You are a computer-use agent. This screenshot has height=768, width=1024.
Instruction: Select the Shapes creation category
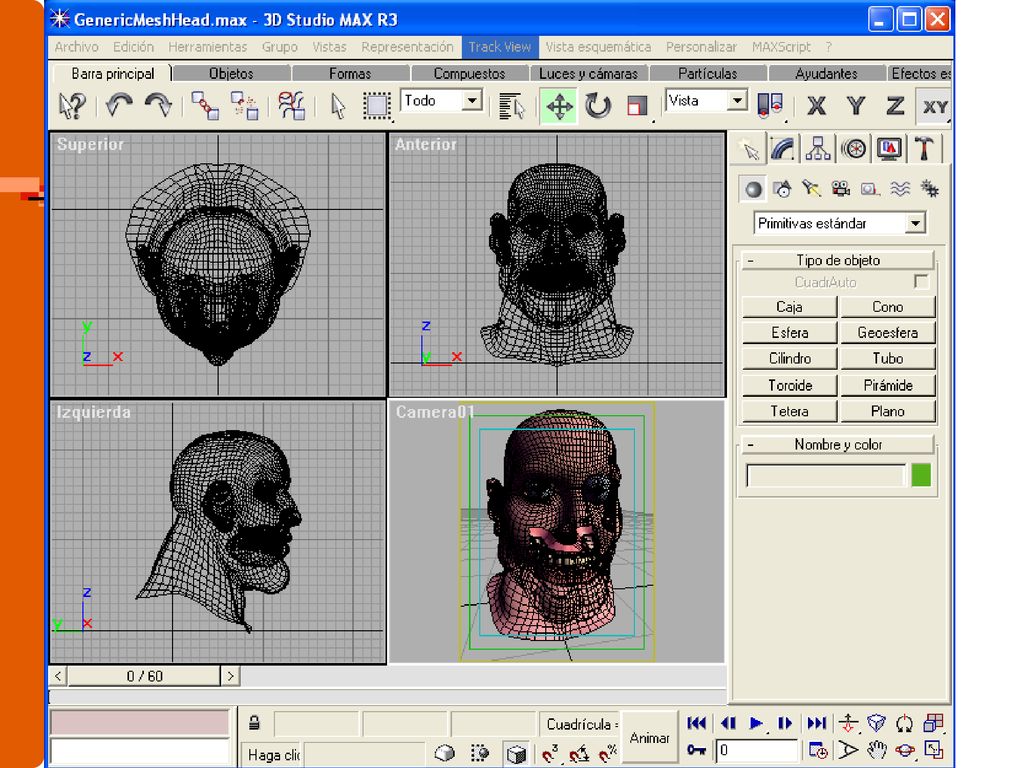[x=782, y=189]
